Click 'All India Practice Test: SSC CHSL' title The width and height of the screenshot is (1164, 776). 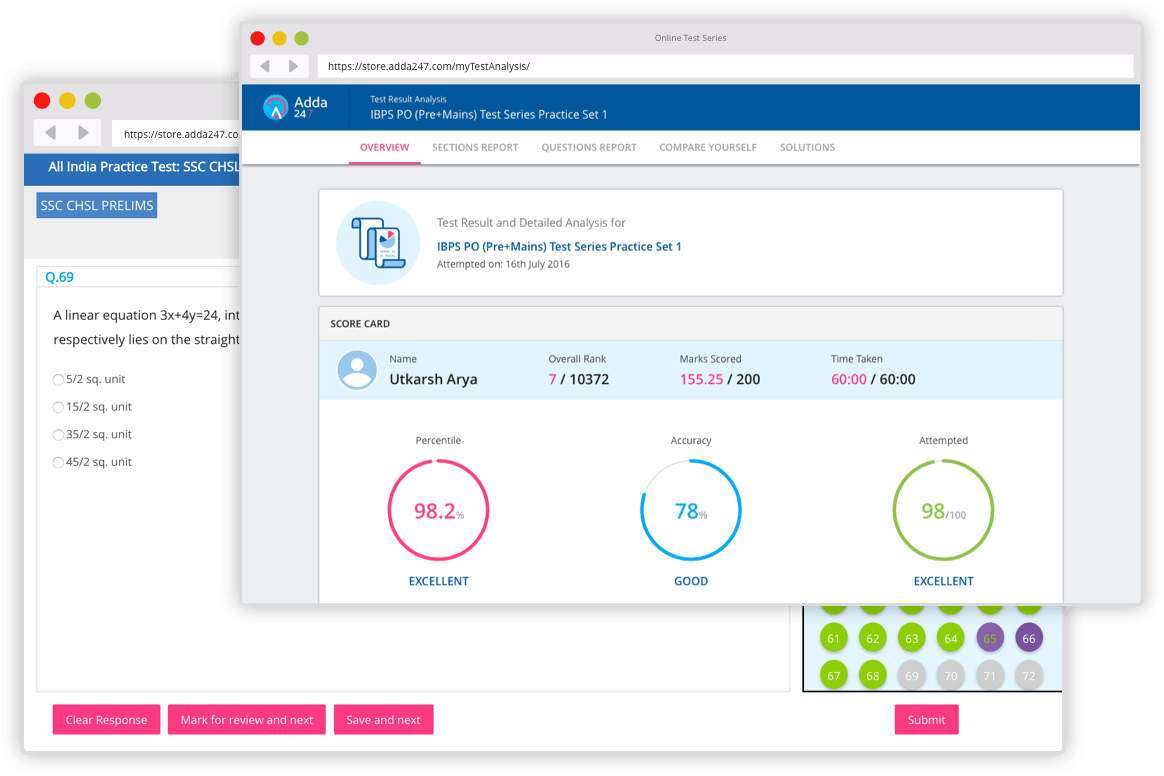[144, 166]
